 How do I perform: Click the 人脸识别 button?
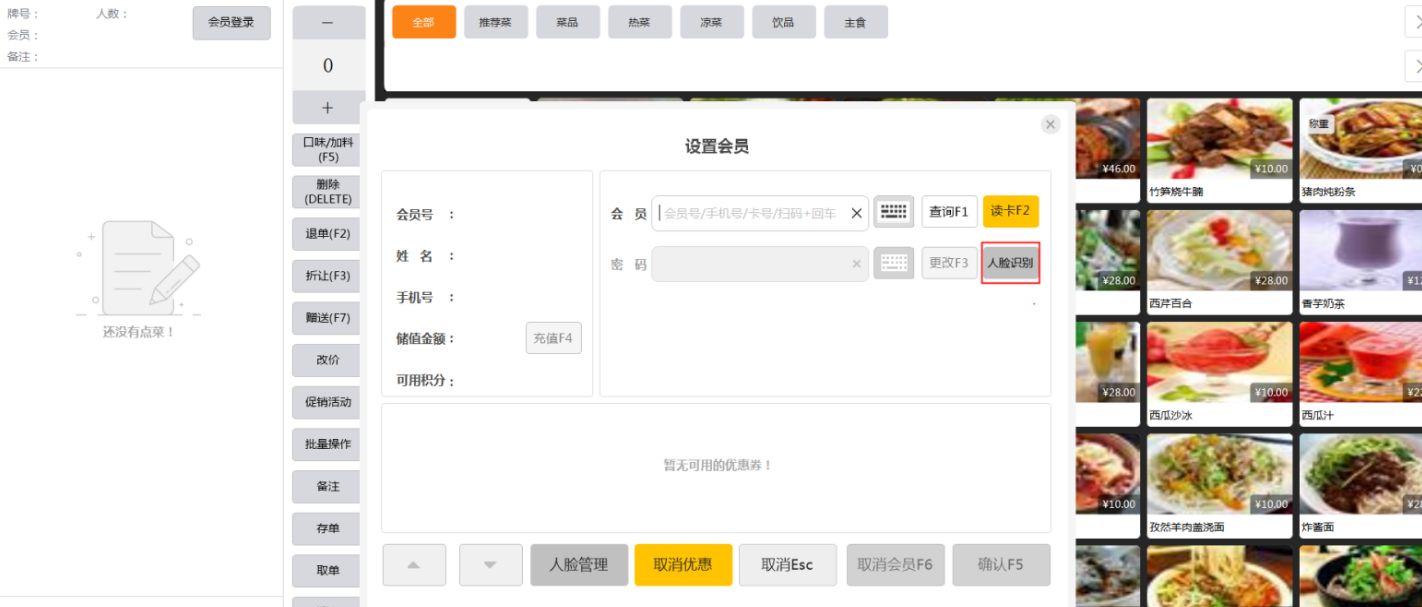[x=1010, y=263]
